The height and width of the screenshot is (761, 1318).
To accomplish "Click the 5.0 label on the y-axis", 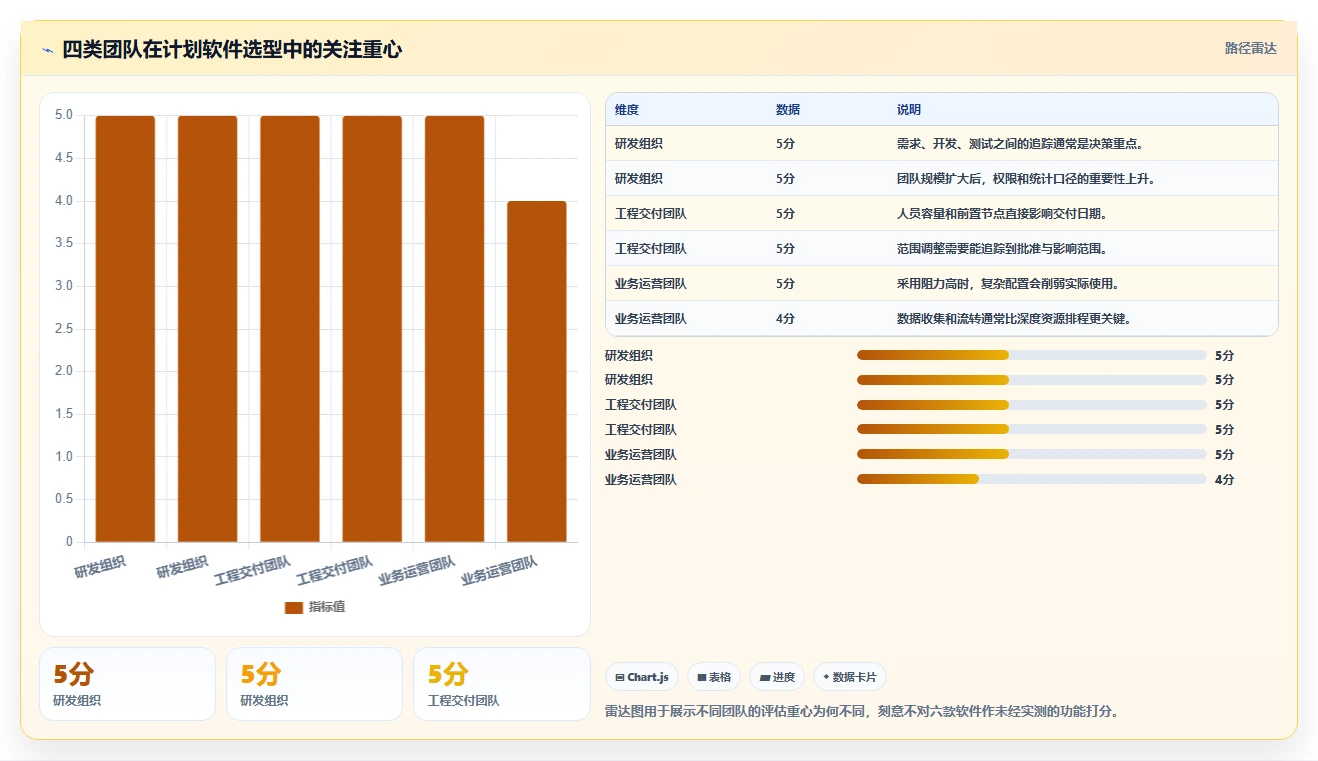I will coord(63,115).
